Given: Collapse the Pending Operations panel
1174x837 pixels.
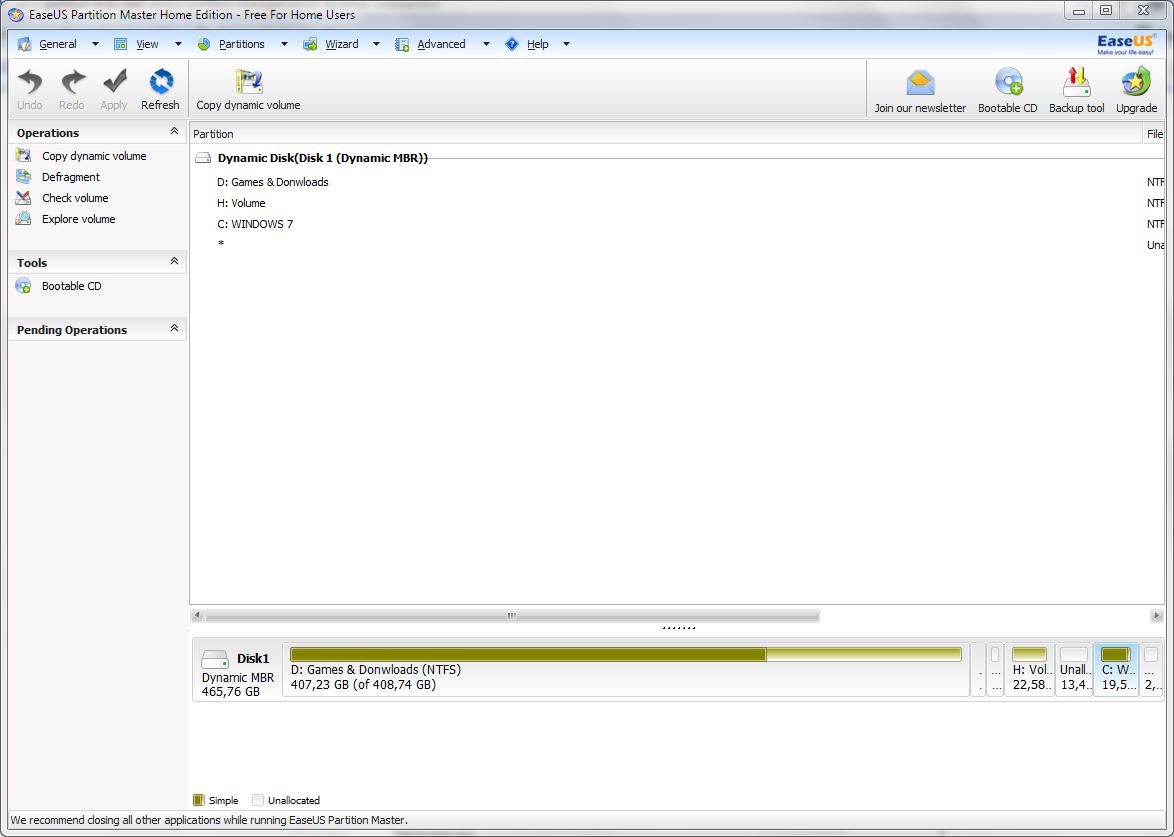Looking at the screenshot, I should [x=174, y=329].
